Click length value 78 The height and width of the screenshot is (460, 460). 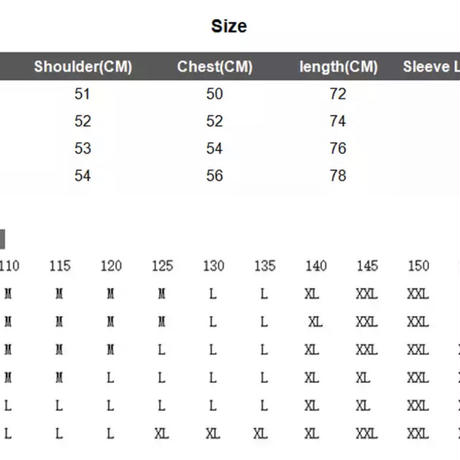click(338, 176)
